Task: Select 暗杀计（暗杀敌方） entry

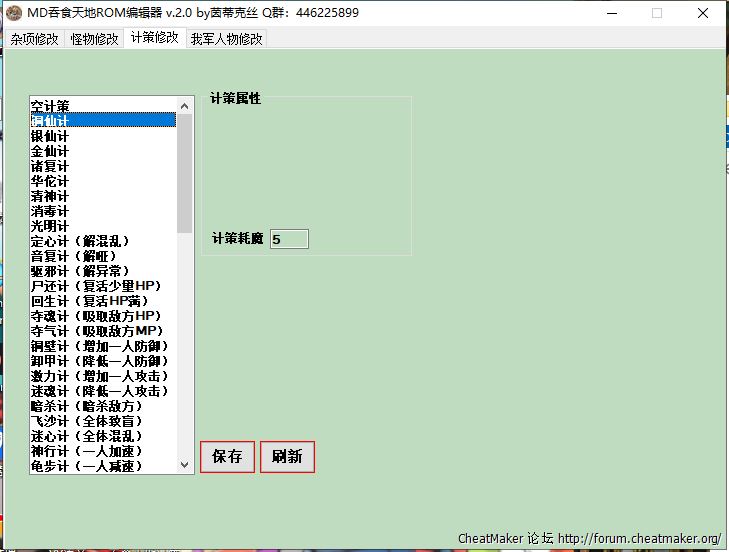Action: click(87, 406)
